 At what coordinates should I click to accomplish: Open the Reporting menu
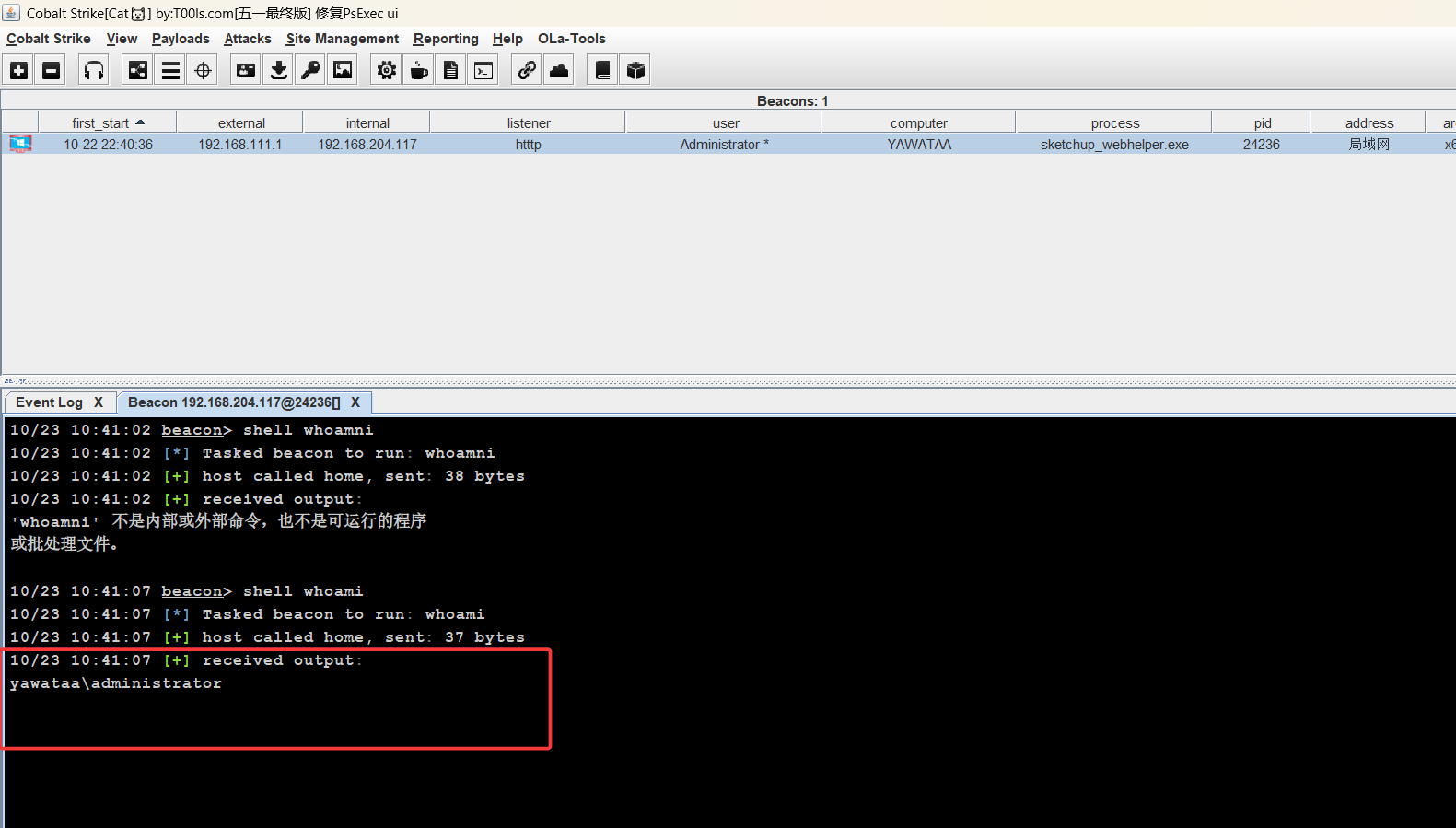pyautogui.click(x=446, y=39)
